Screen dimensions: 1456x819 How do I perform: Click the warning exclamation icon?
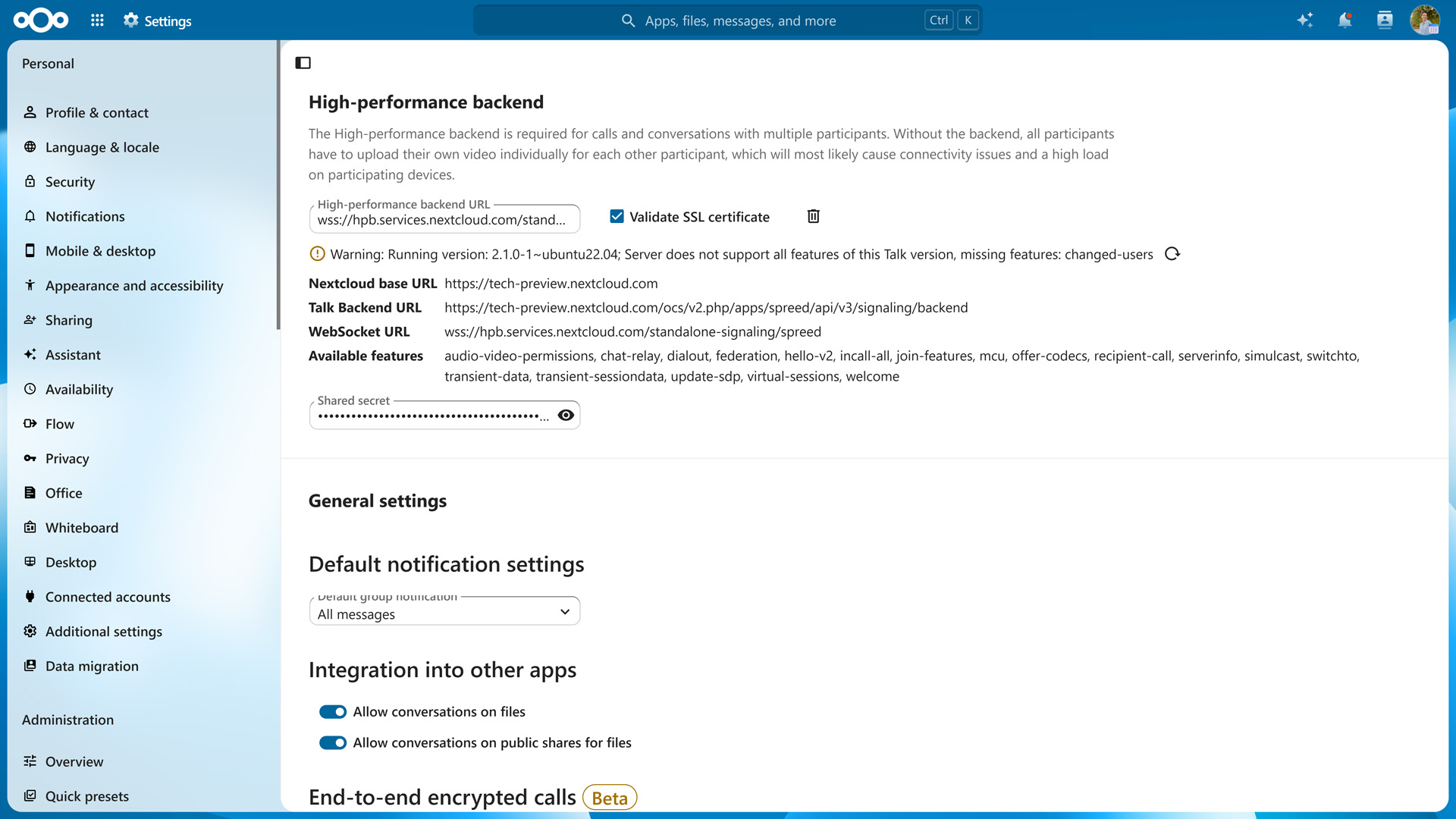pos(317,254)
